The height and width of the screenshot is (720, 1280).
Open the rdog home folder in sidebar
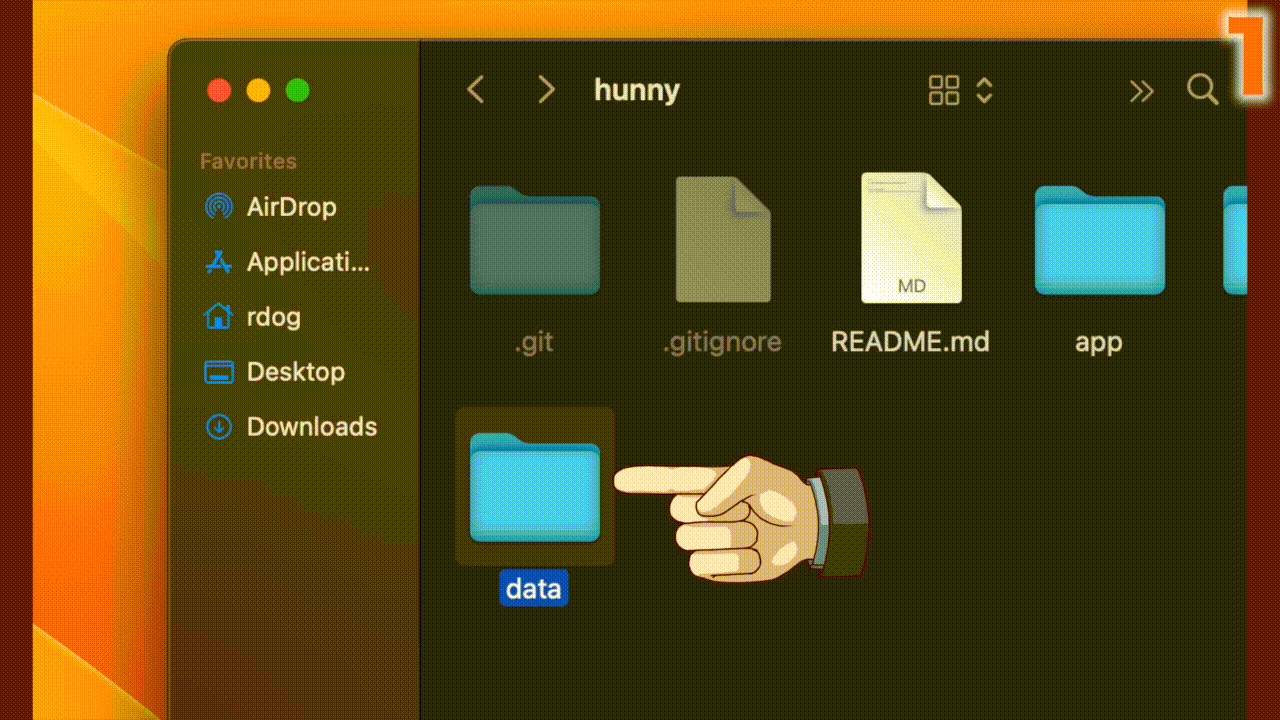[273, 317]
